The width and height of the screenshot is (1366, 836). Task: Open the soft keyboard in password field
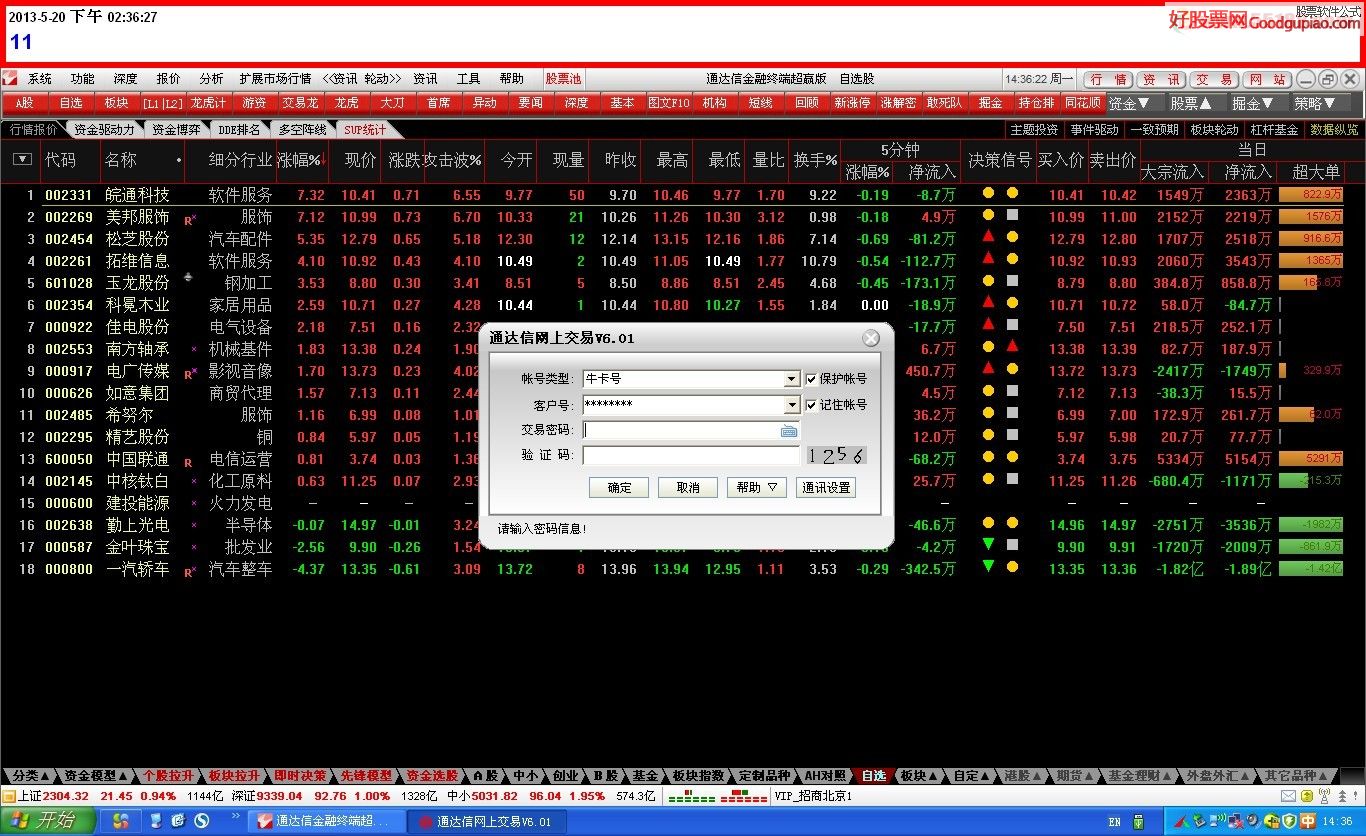[789, 431]
